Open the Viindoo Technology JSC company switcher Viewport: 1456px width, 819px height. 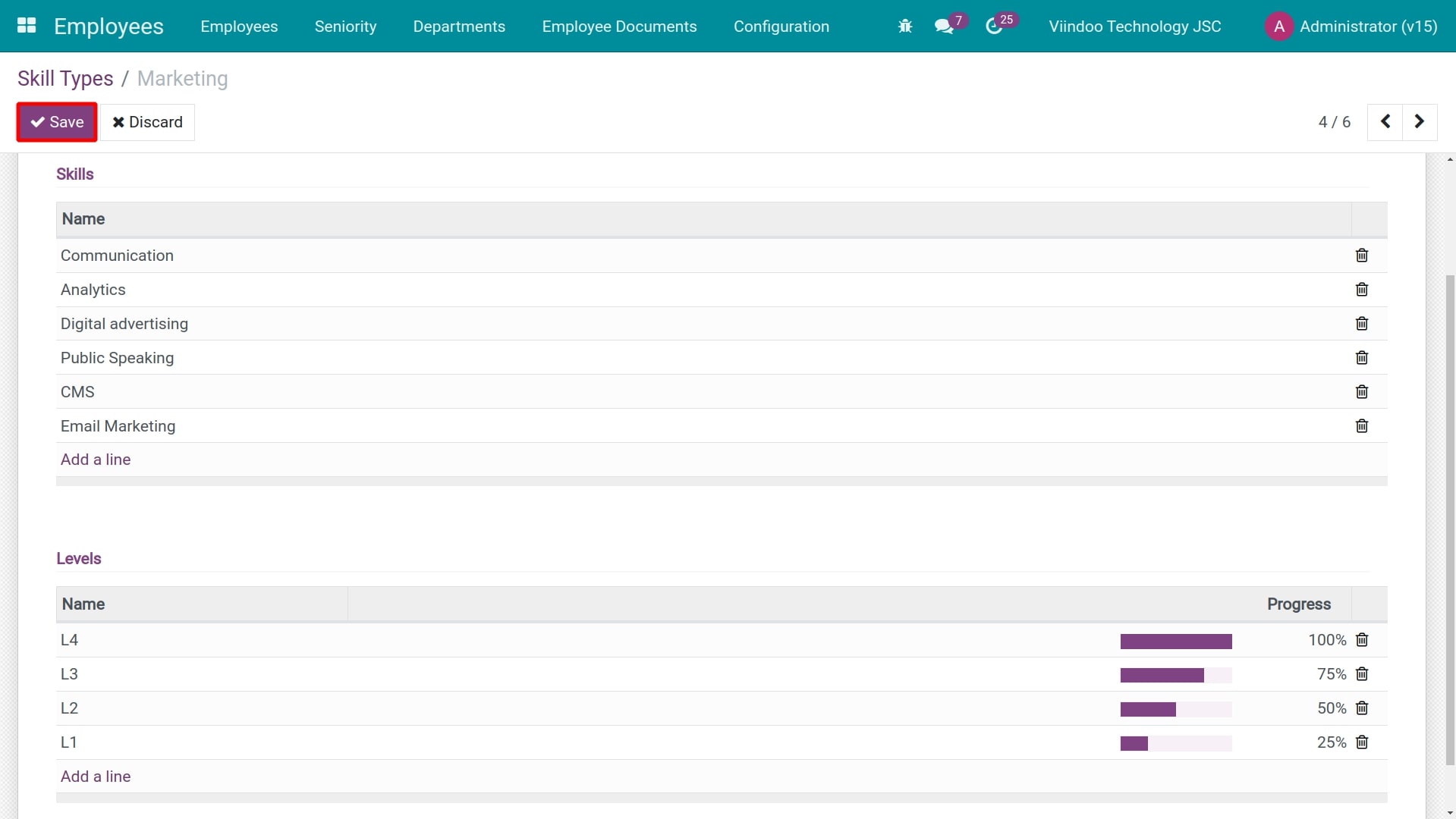1134,27
